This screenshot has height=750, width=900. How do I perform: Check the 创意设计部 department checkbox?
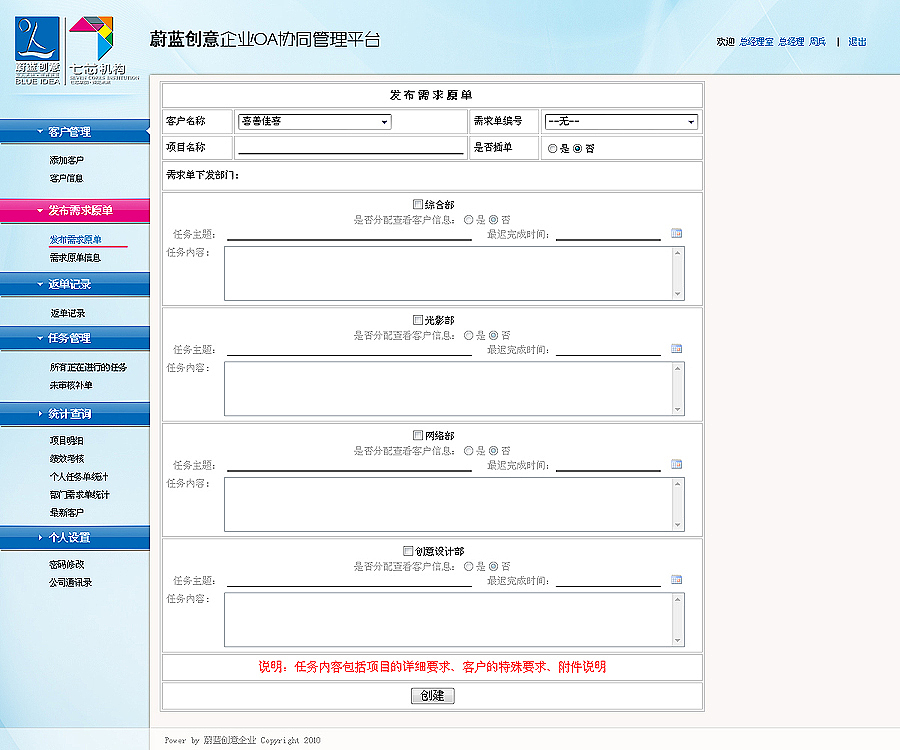(408, 551)
